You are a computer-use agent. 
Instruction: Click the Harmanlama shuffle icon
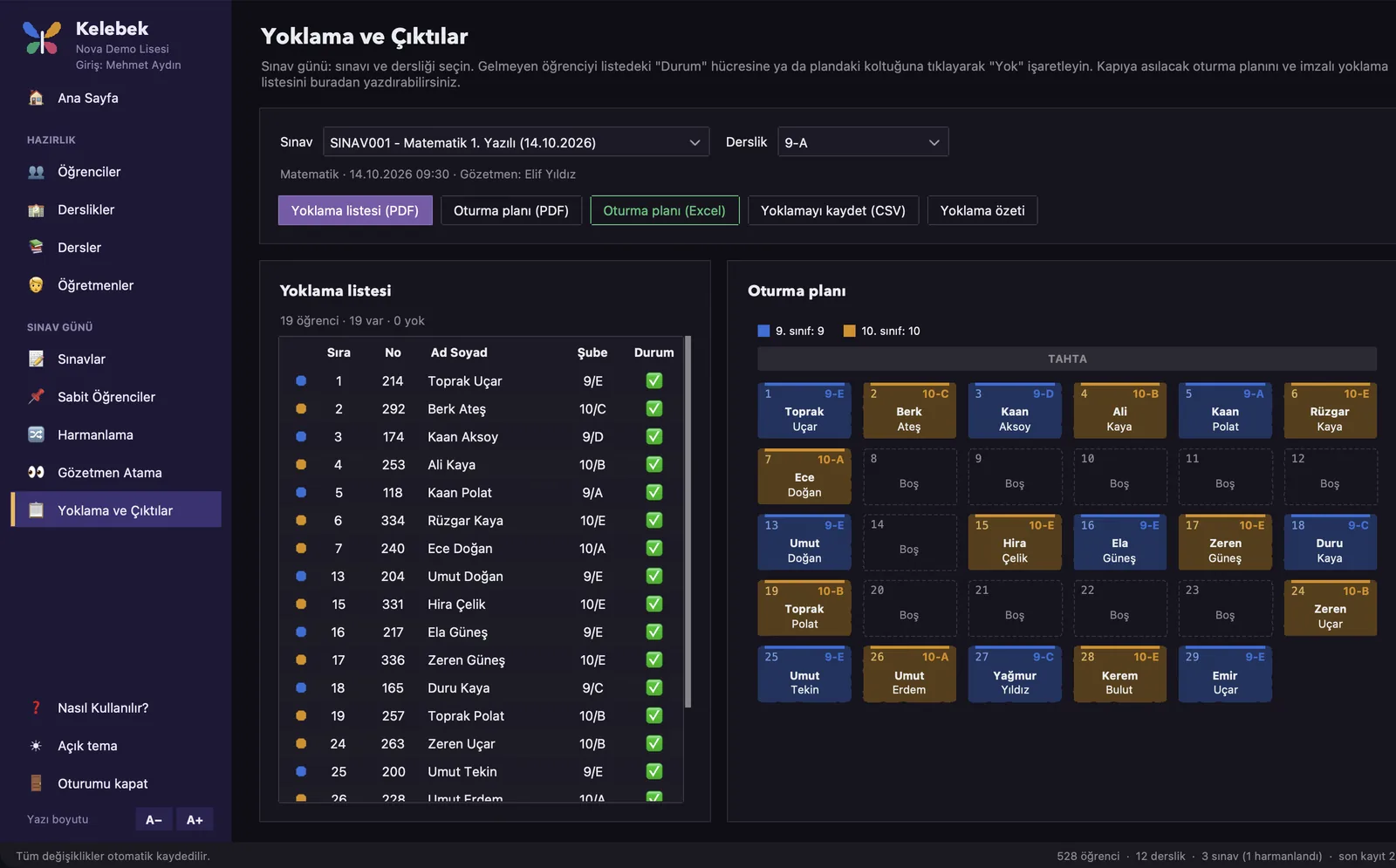[x=36, y=434]
